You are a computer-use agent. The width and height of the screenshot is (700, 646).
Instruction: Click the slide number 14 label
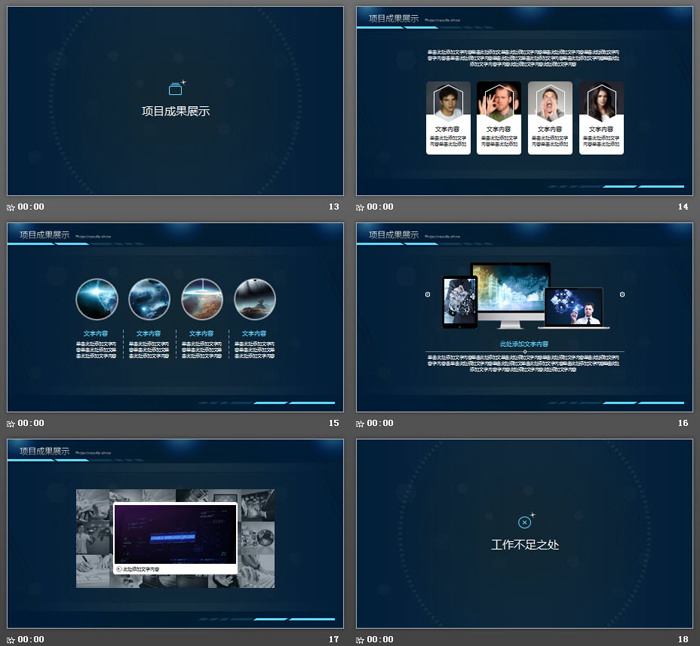pos(683,207)
